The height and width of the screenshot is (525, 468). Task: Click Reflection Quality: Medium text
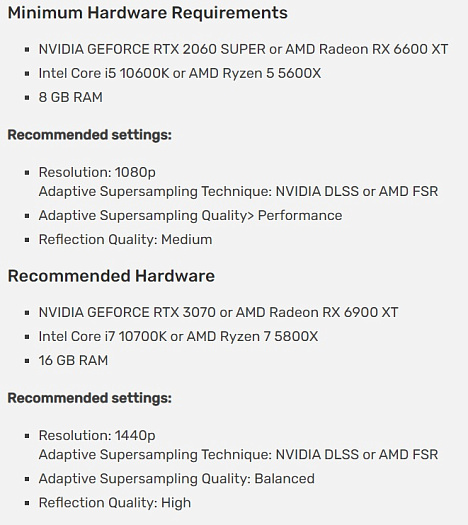(126, 240)
